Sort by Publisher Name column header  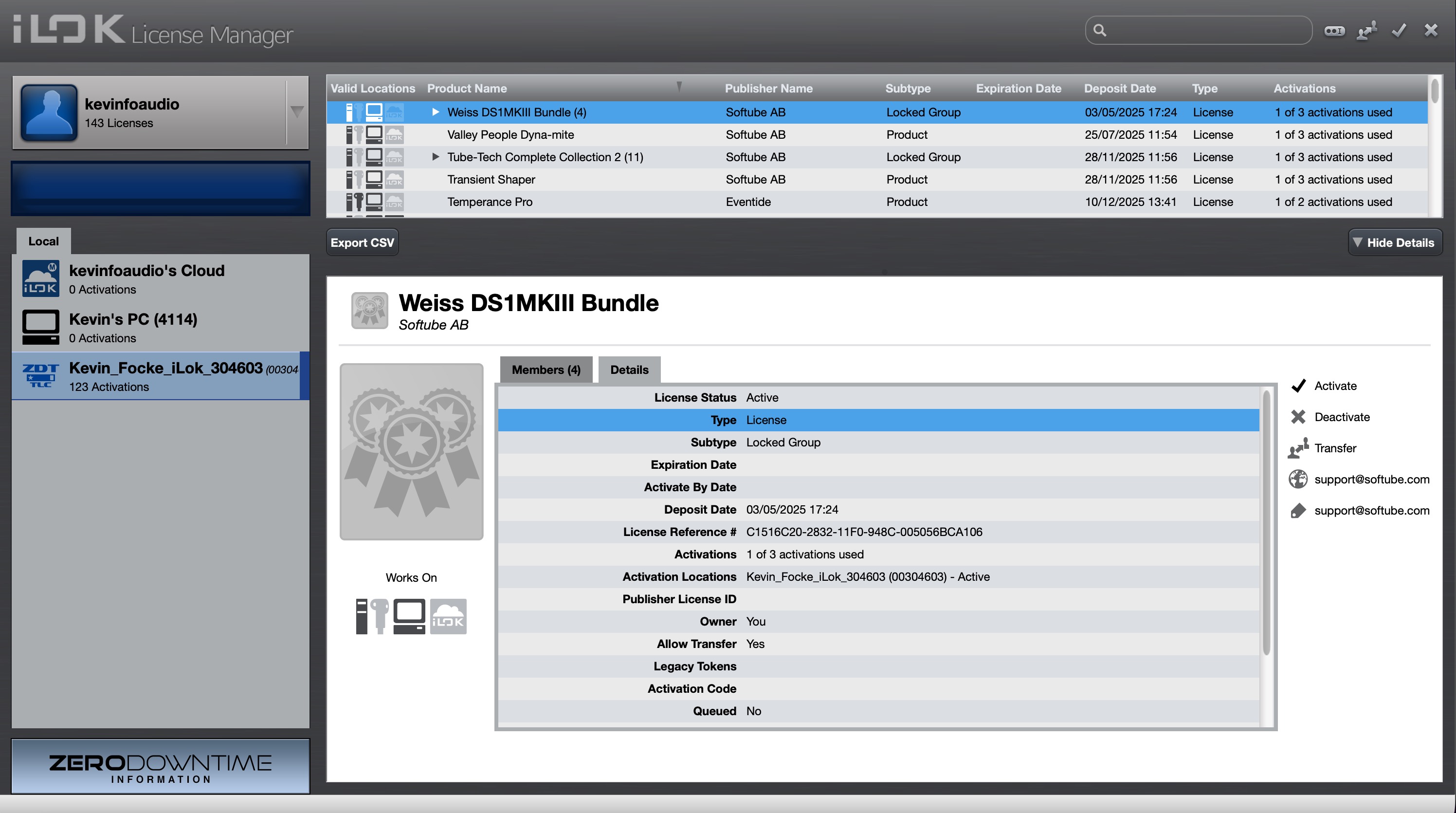(x=769, y=88)
